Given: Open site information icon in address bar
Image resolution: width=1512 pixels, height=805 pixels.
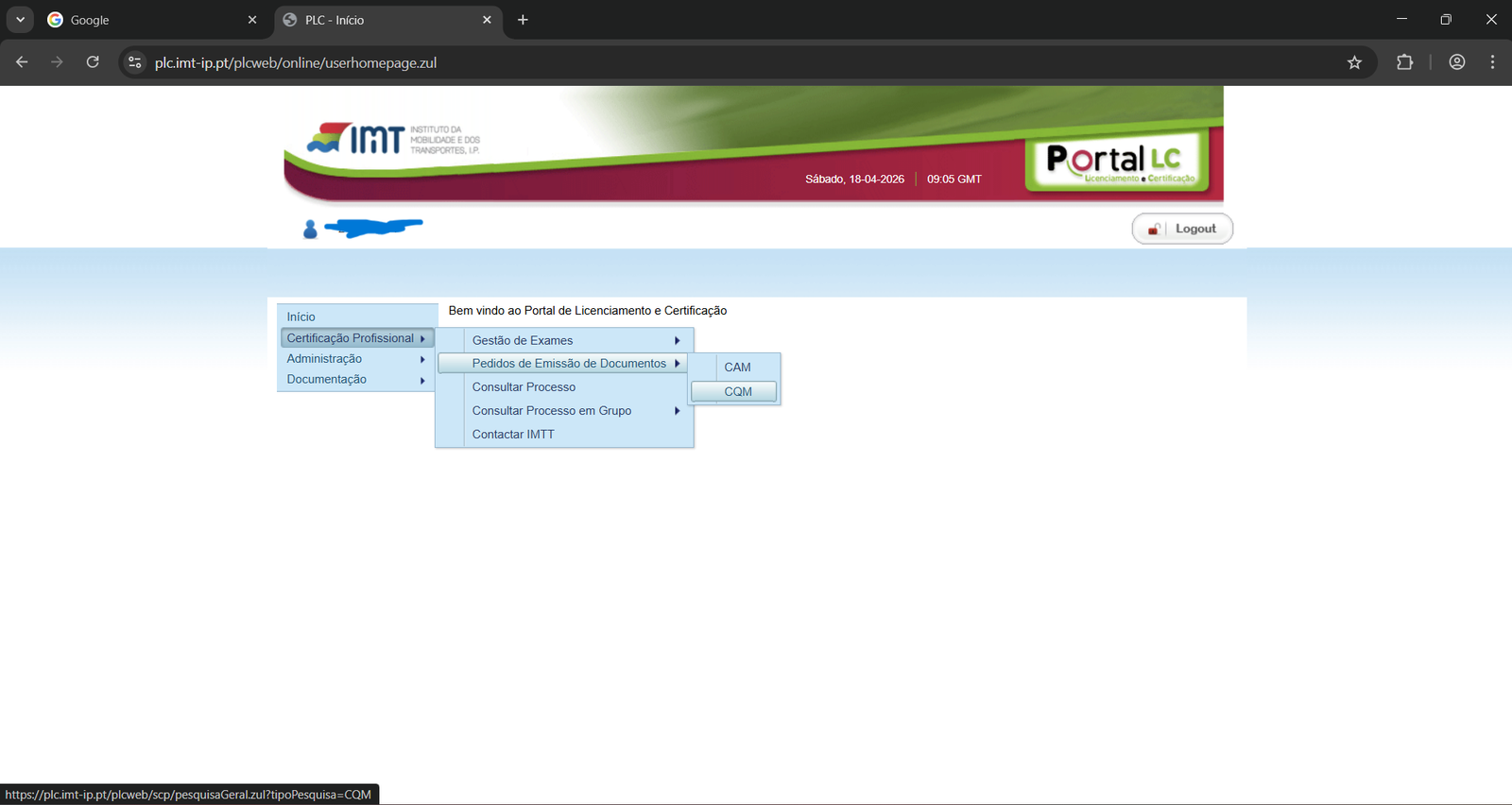Looking at the screenshot, I should pyautogui.click(x=135, y=62).
